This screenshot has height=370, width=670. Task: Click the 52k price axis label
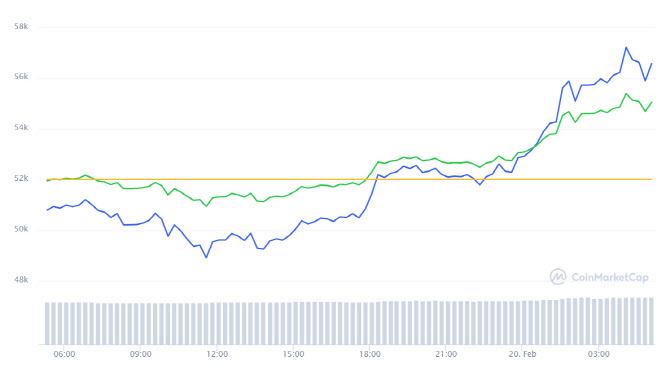coord(21,178)
